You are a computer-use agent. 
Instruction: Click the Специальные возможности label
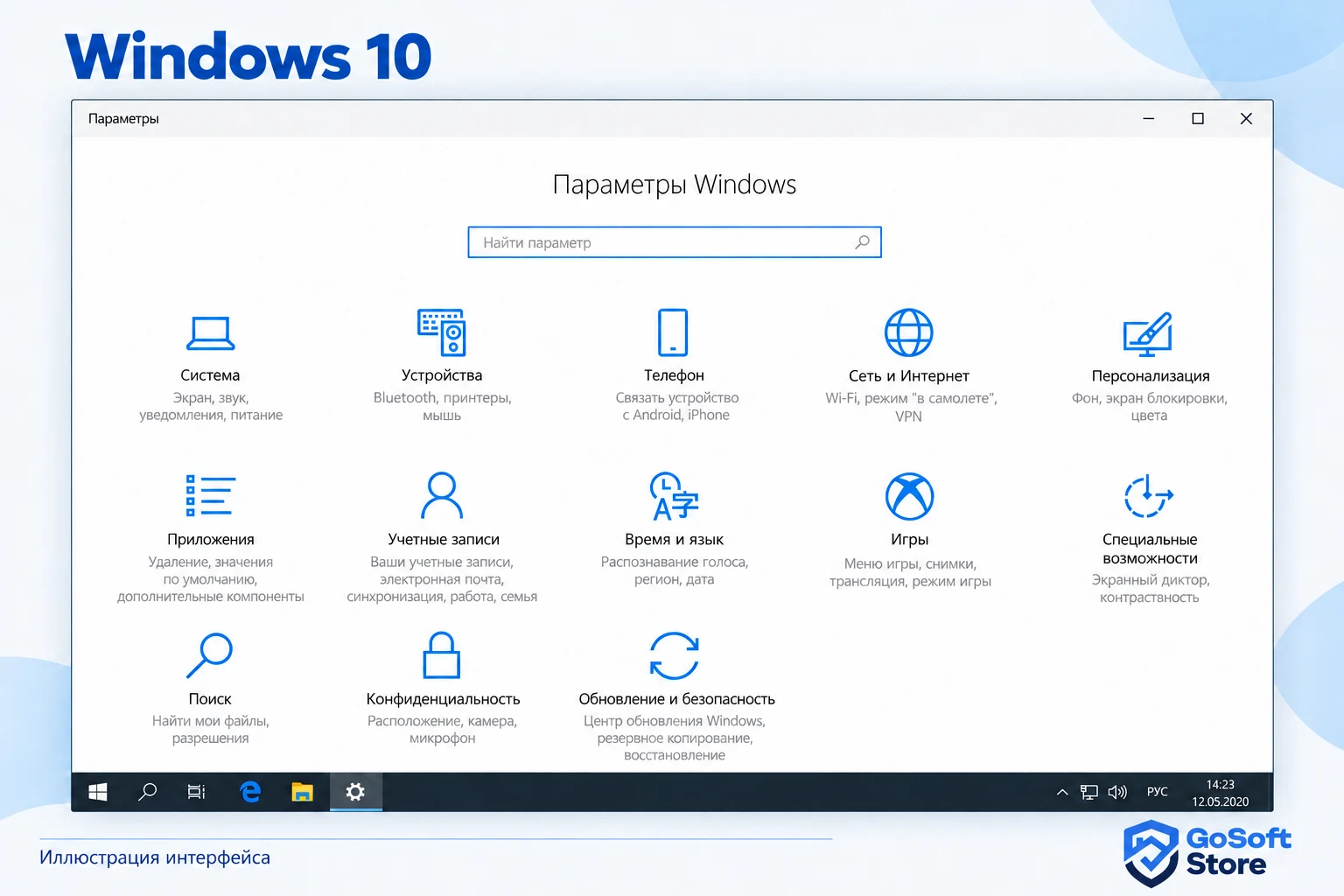pos(1150,549)
